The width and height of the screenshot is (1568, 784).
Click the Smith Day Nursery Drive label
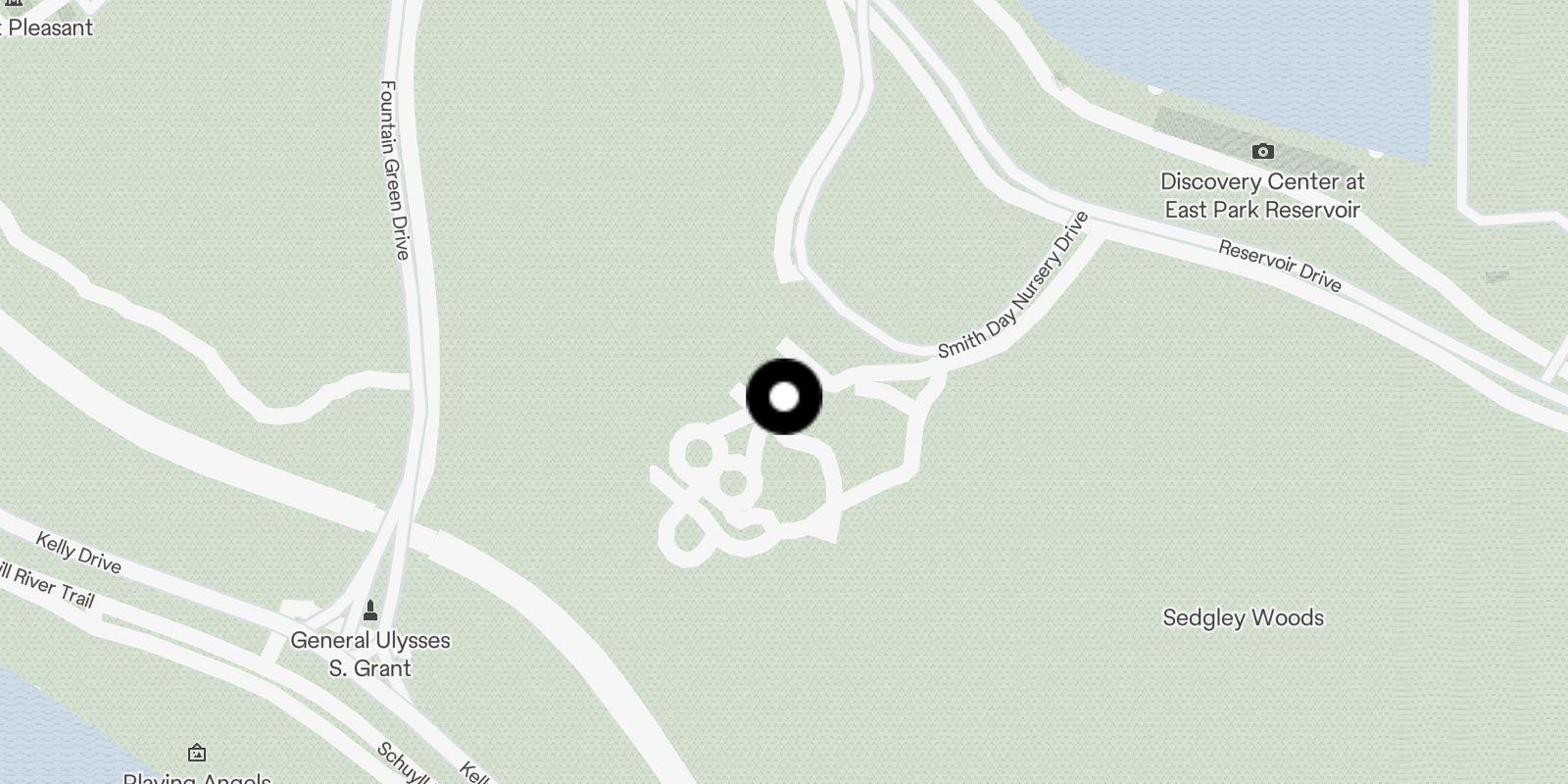1014,284
